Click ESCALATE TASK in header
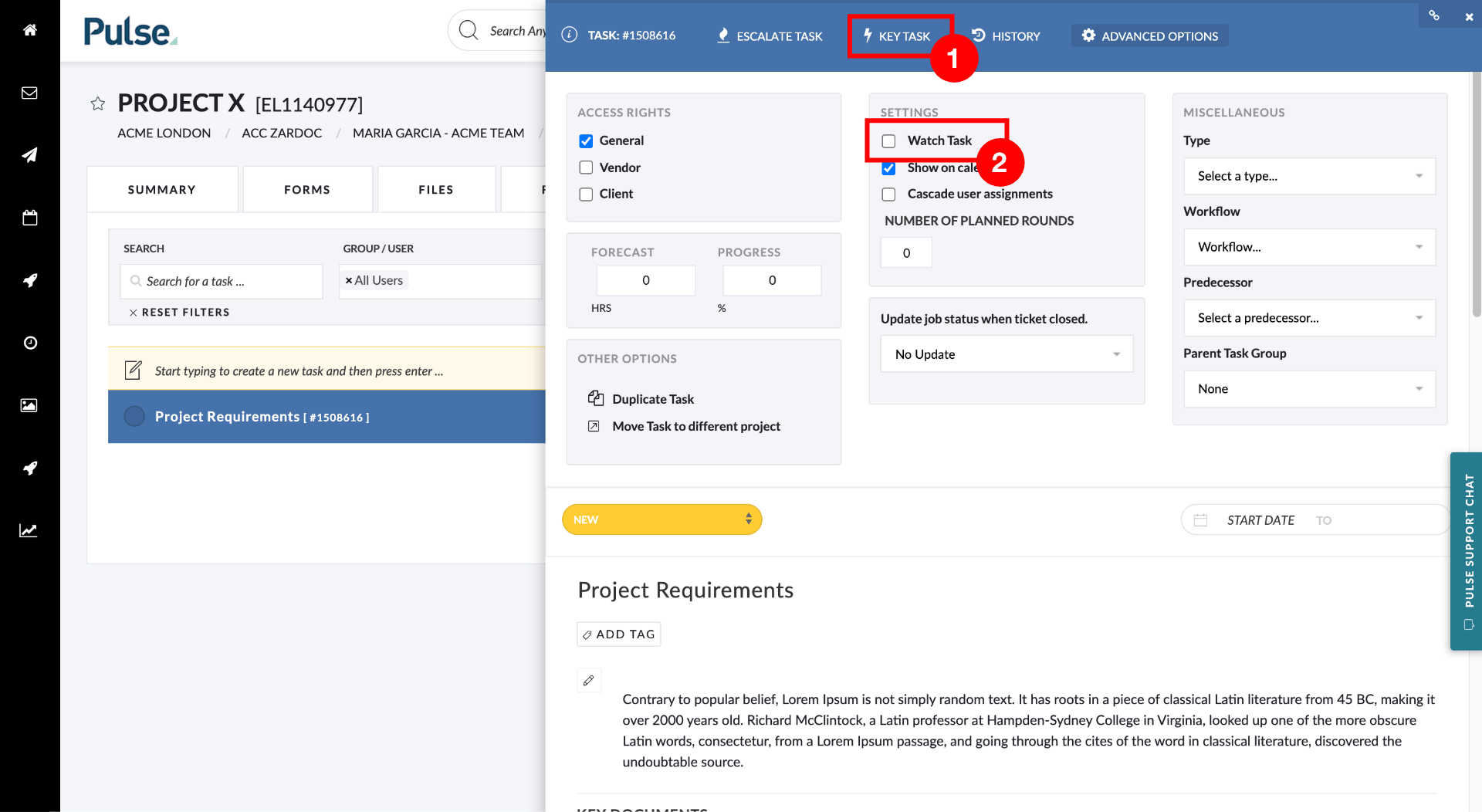 pos(770,36)
